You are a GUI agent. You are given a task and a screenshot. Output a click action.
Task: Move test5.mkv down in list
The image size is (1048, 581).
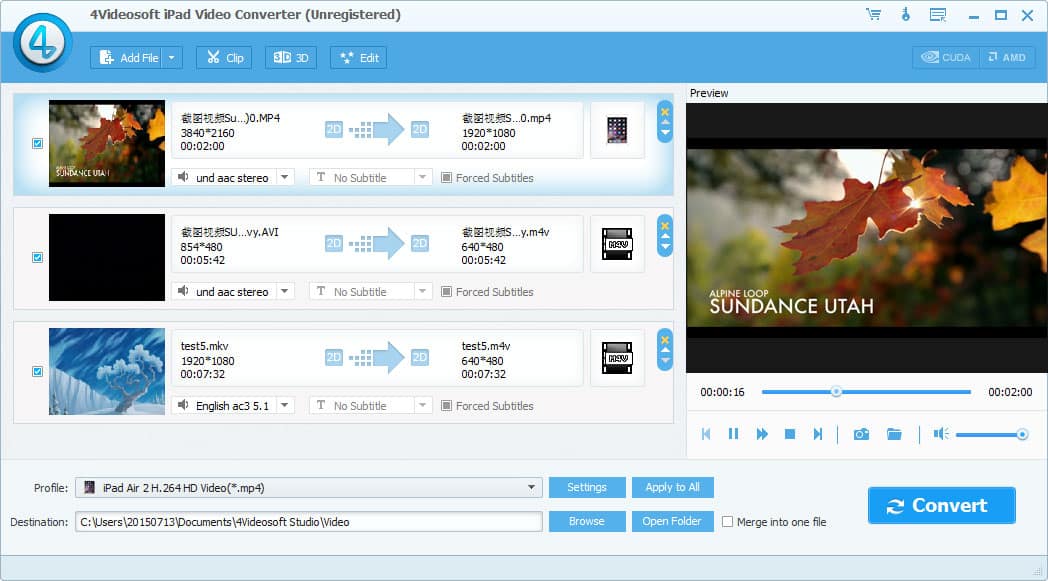[x=665, y=362]
